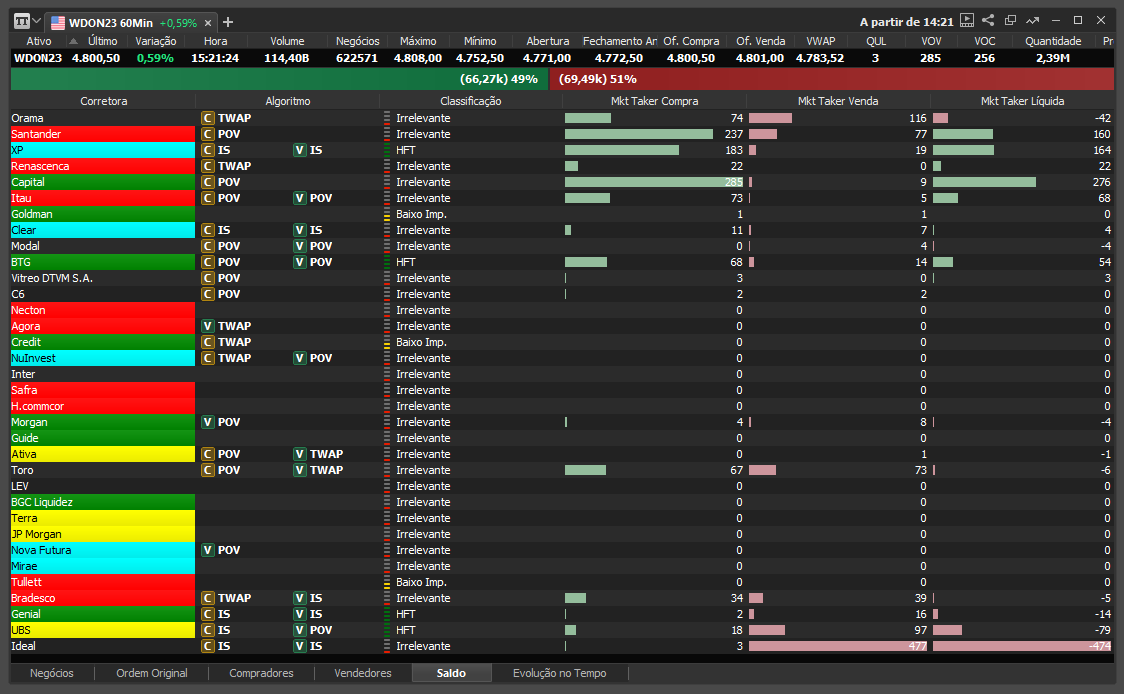Sort by the Mkt Taker Líquida header
The width and height of the screenshot is (1124, 694).
[1022, 101]
